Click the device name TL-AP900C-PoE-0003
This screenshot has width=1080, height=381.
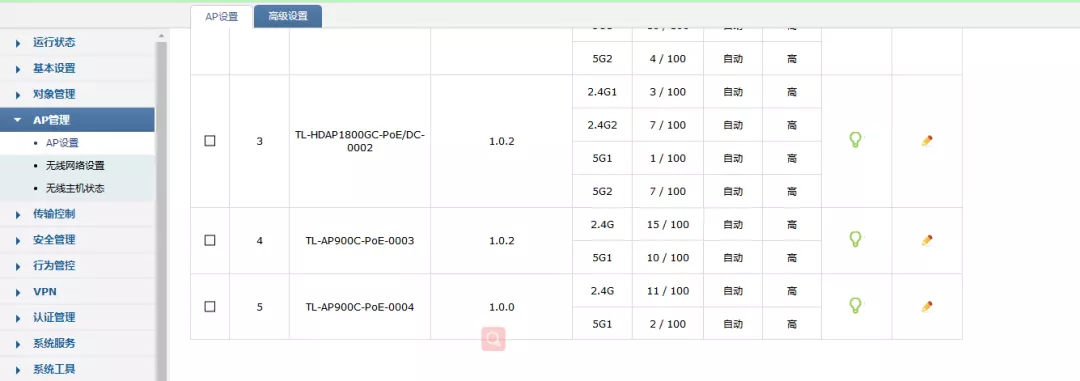360,240
